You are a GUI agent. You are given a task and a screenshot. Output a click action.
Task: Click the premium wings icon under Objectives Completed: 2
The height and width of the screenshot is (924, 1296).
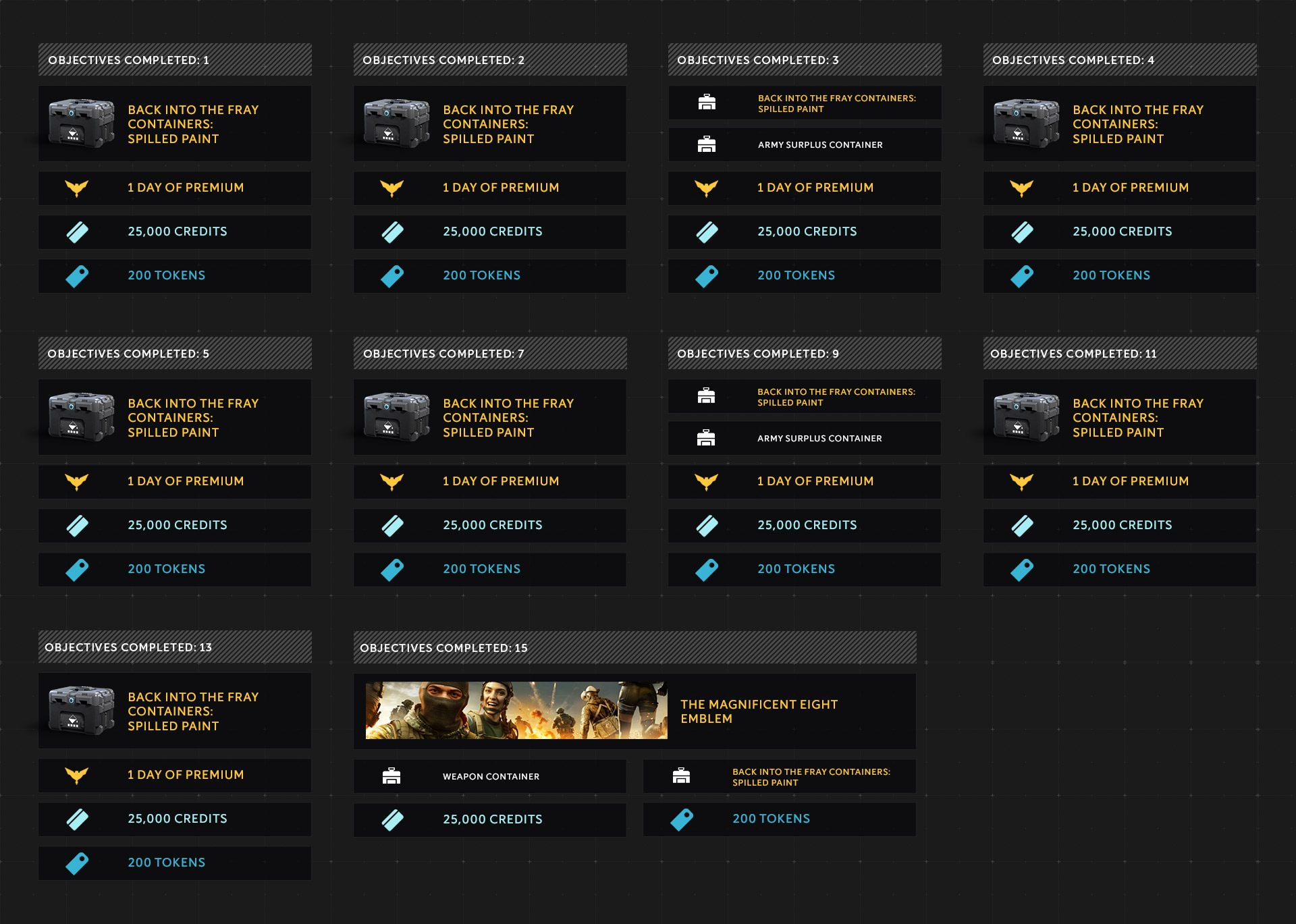pyautogui.click(x=392, y=188)
